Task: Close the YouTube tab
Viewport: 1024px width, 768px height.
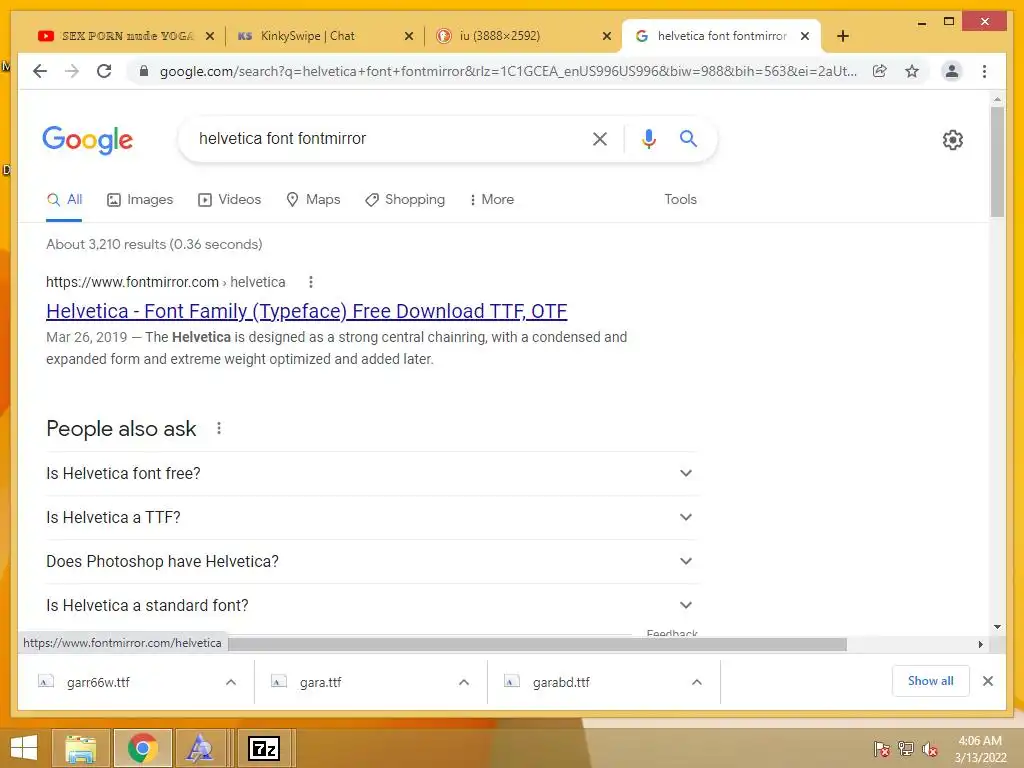Action: [210, 36]
